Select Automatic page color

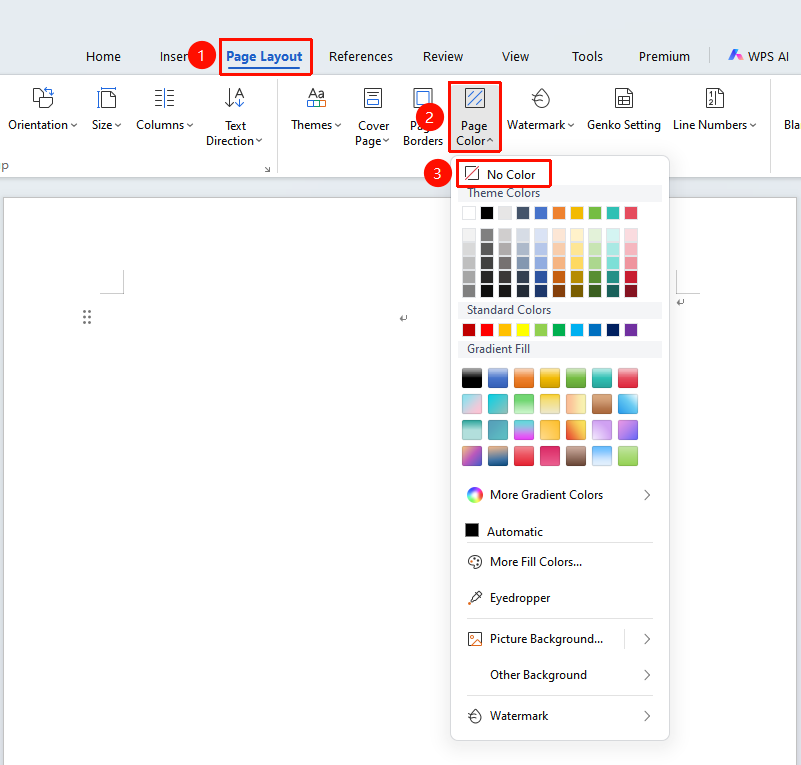pyautogui.click(x=504, y=531)
